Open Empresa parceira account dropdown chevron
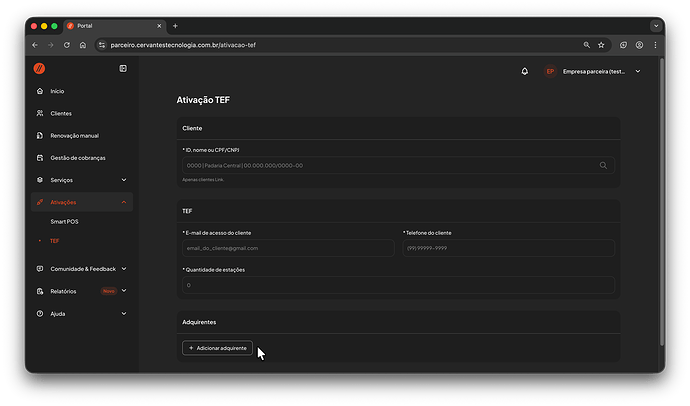 (x=638, y=71)
